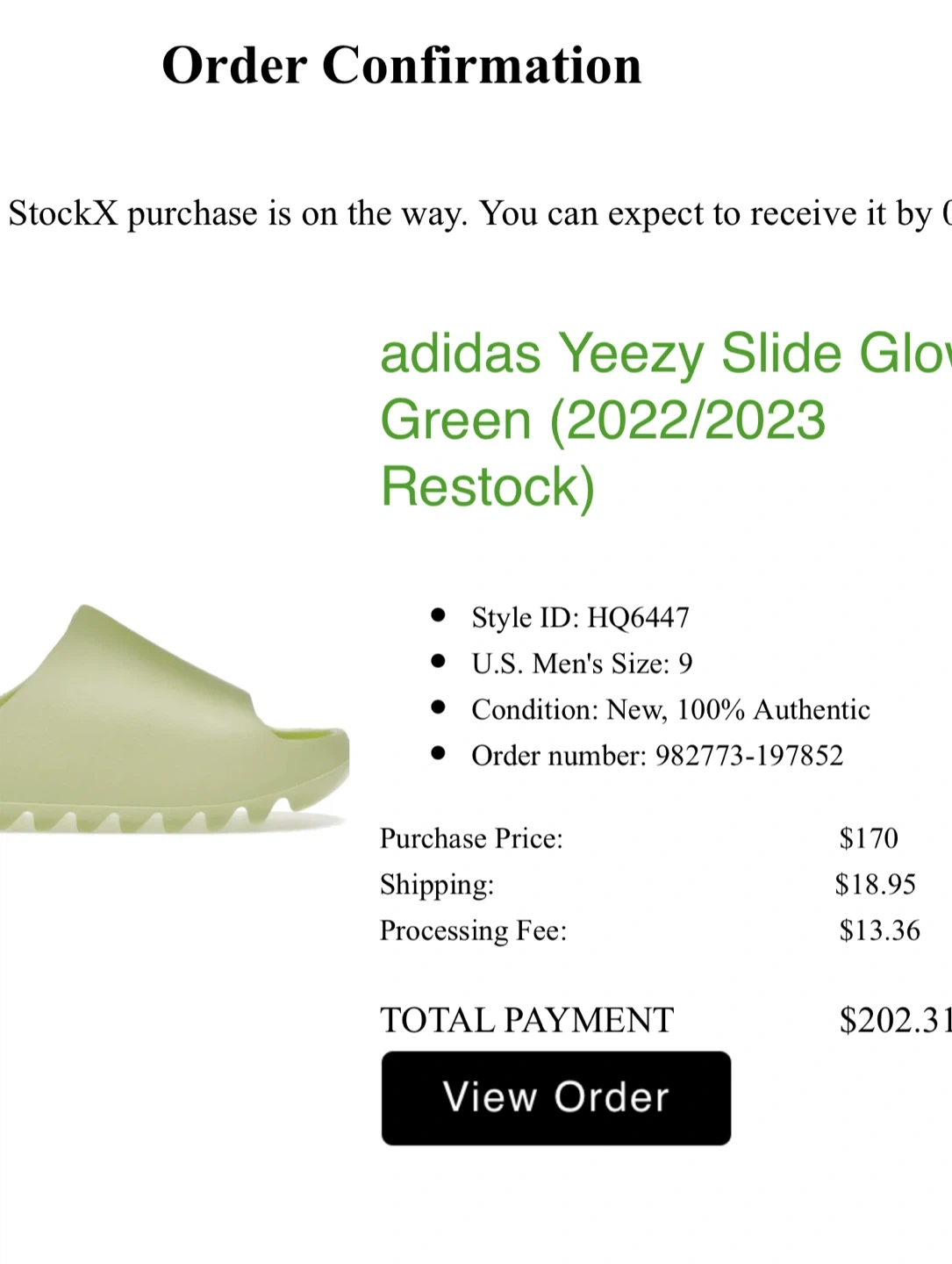
Task: Click the Order Confirmation heading
Action: (x=402, y=66)
